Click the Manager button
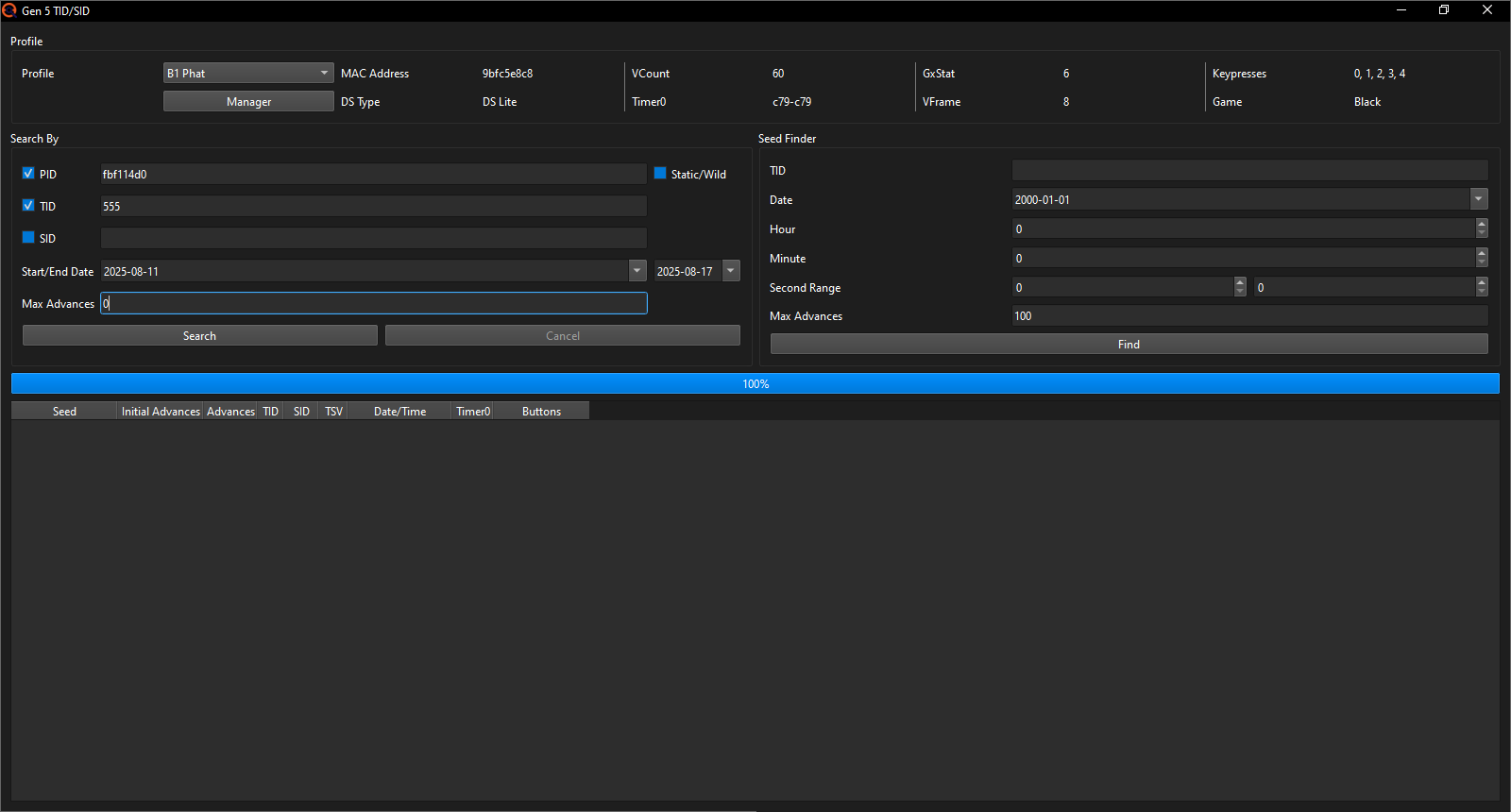This screenshot has width=1511, height=812. pos(248,102)
